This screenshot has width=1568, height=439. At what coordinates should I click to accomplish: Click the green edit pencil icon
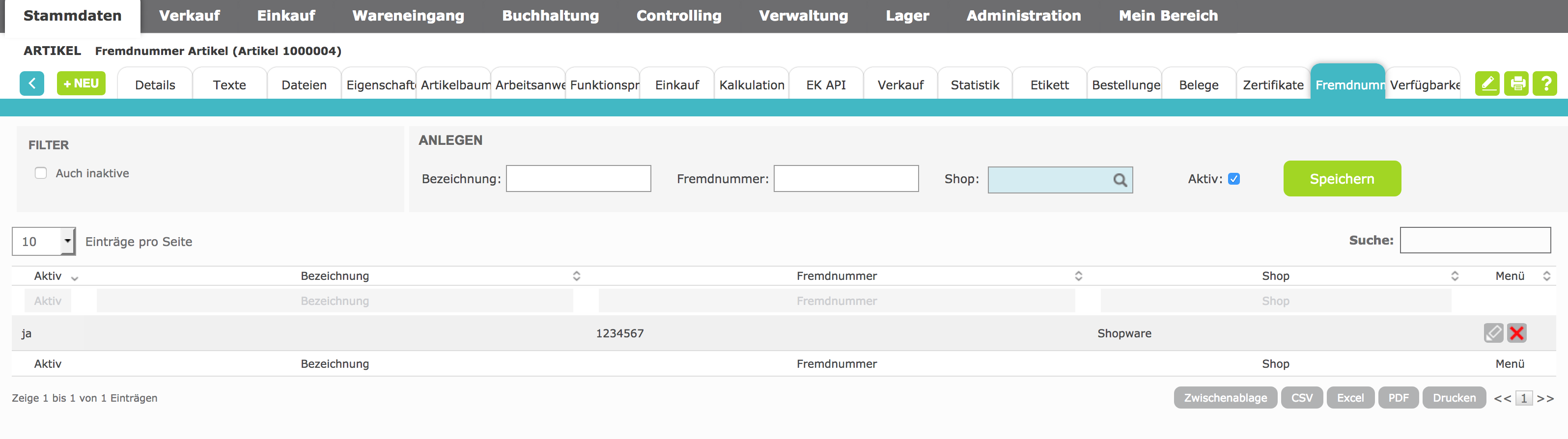1486,83
